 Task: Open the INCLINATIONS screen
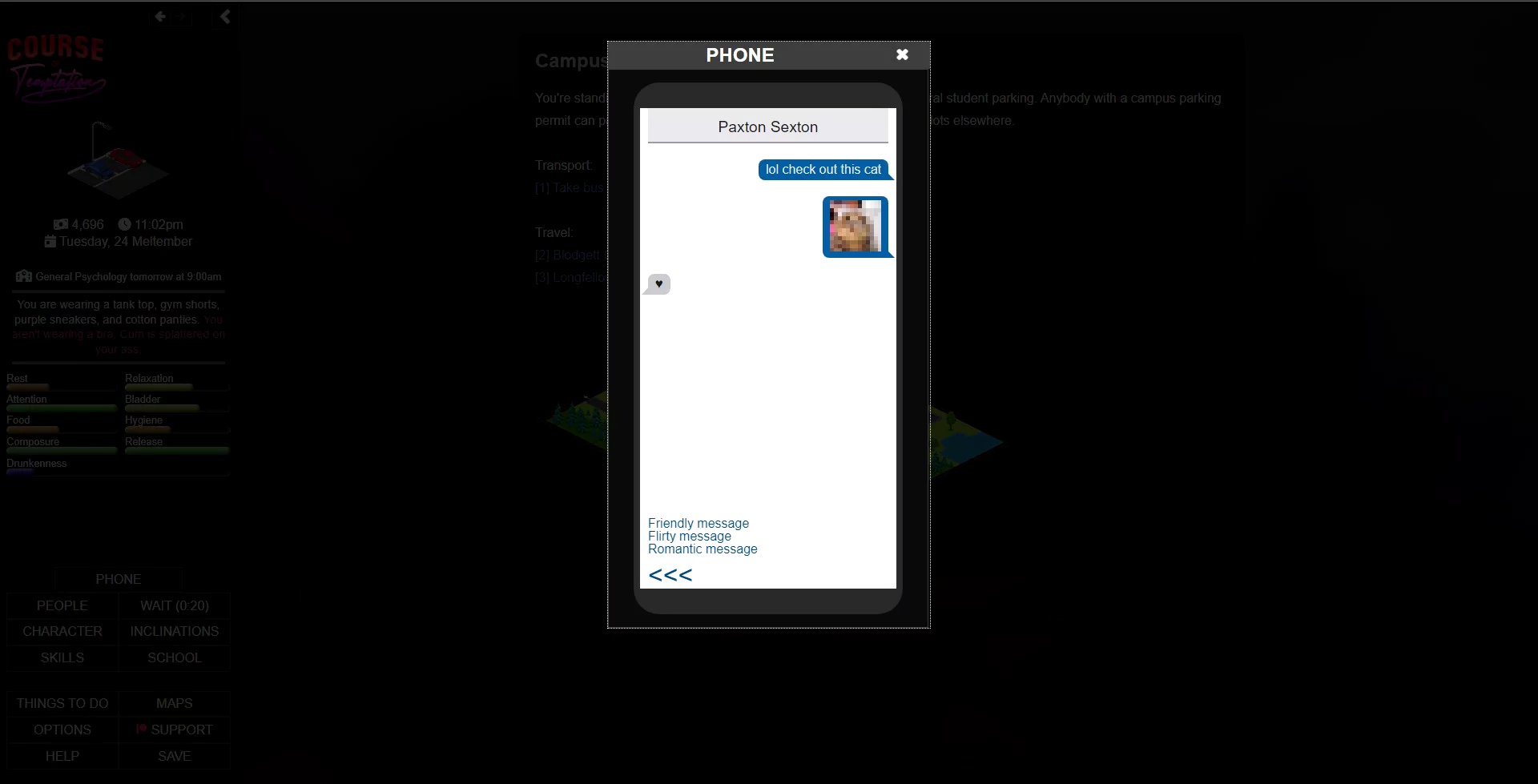[x=174, y=631]
